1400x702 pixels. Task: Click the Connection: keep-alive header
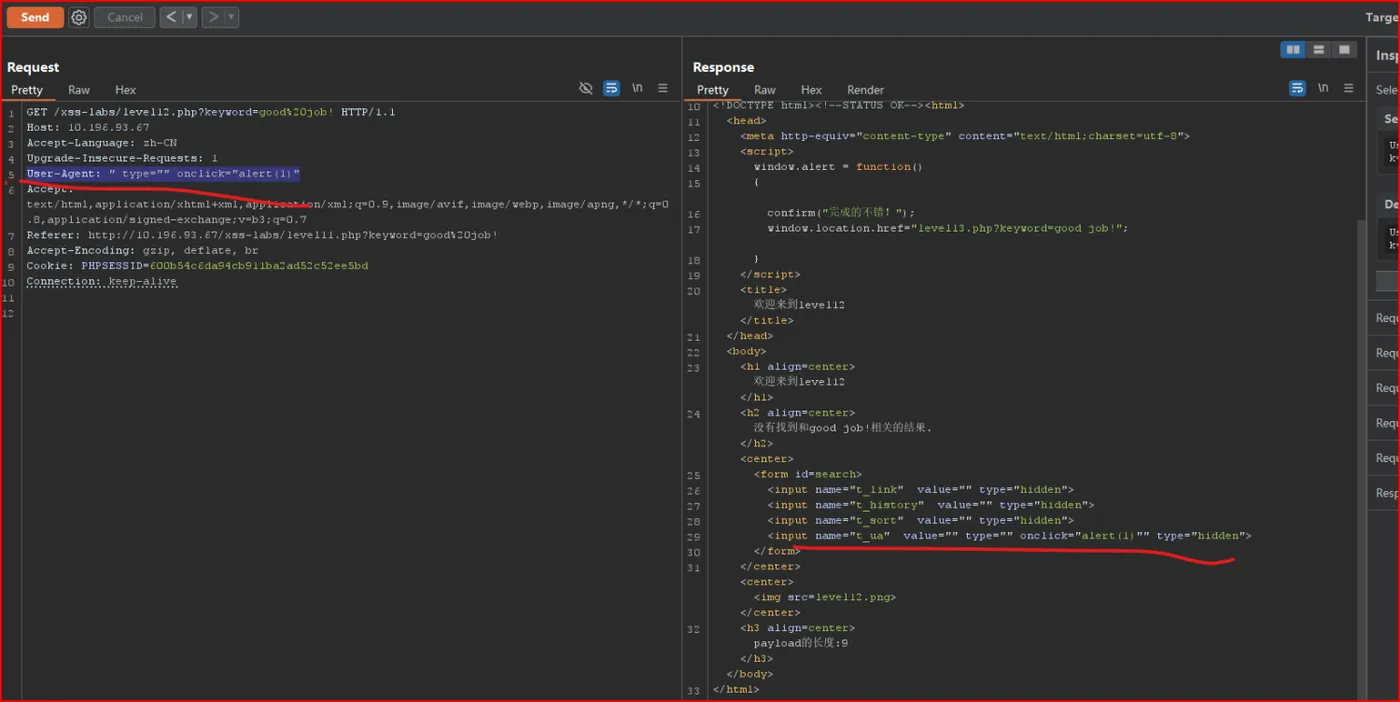(101, 281)
